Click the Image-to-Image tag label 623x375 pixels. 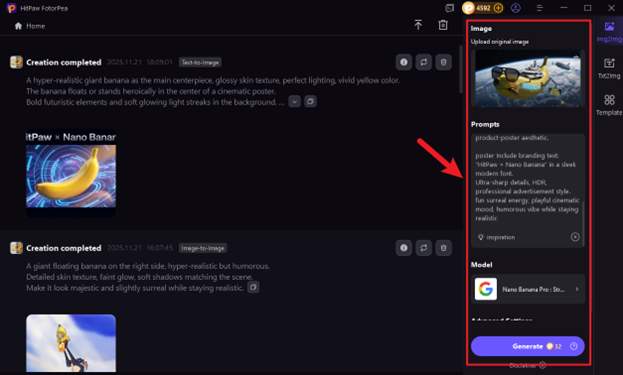pyautogui.click(x=203, y=248)
